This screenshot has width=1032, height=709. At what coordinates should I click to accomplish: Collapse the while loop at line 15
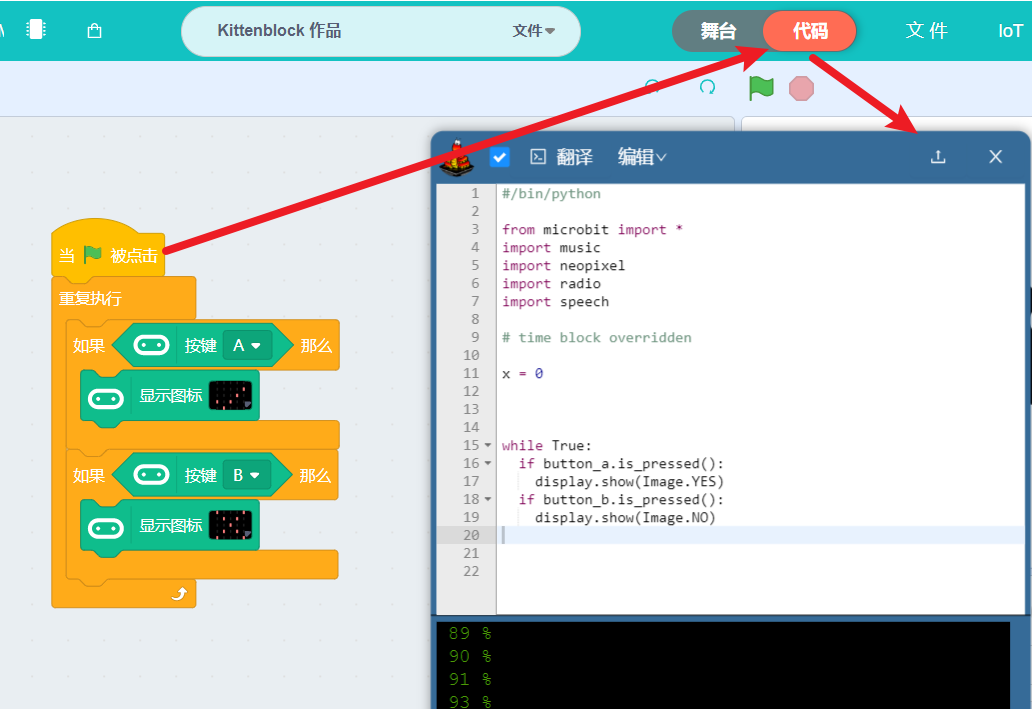pyautogui.click(x=488, y=446)
